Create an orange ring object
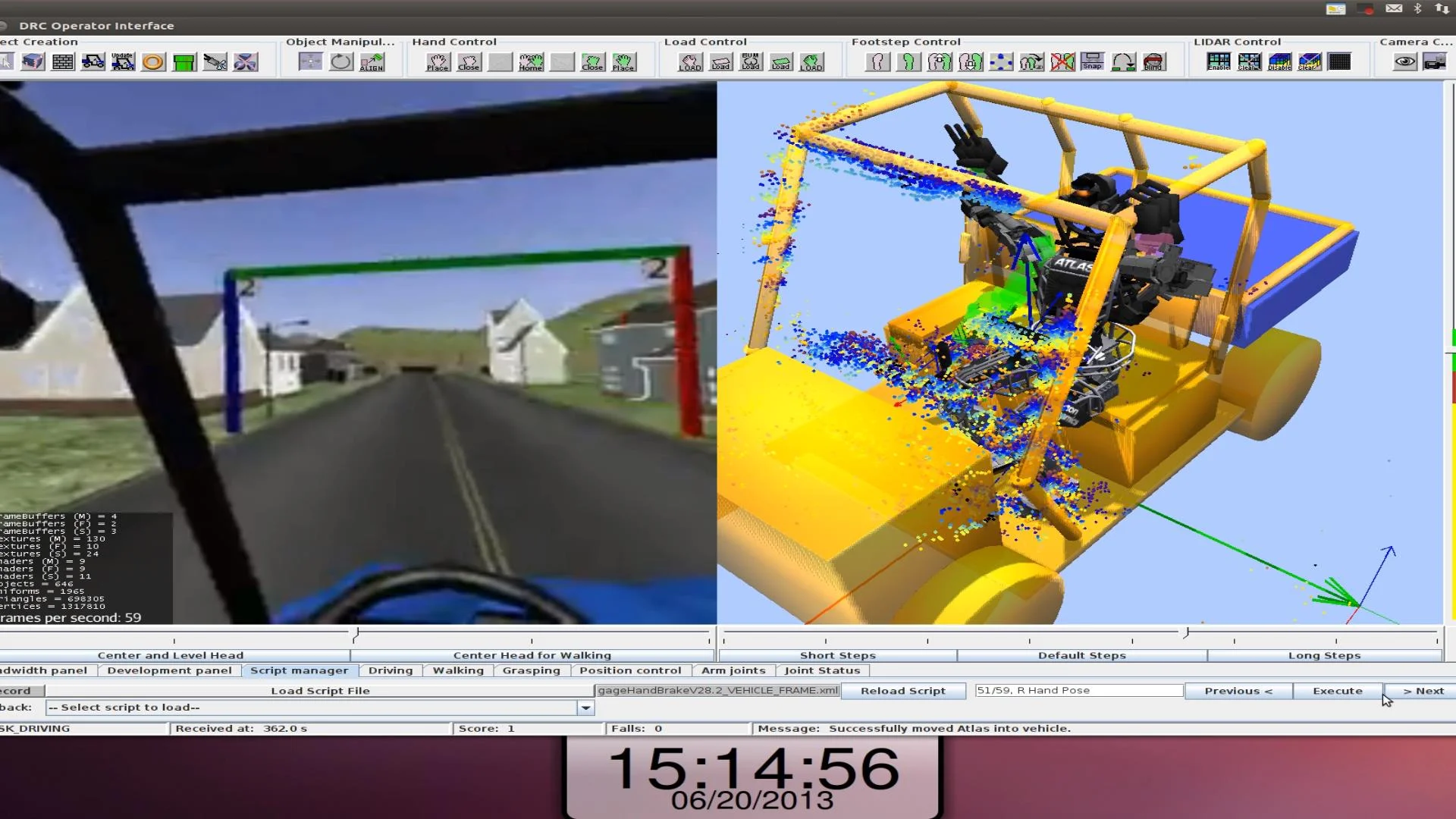 pyautogui.click(x=153, y=61)
